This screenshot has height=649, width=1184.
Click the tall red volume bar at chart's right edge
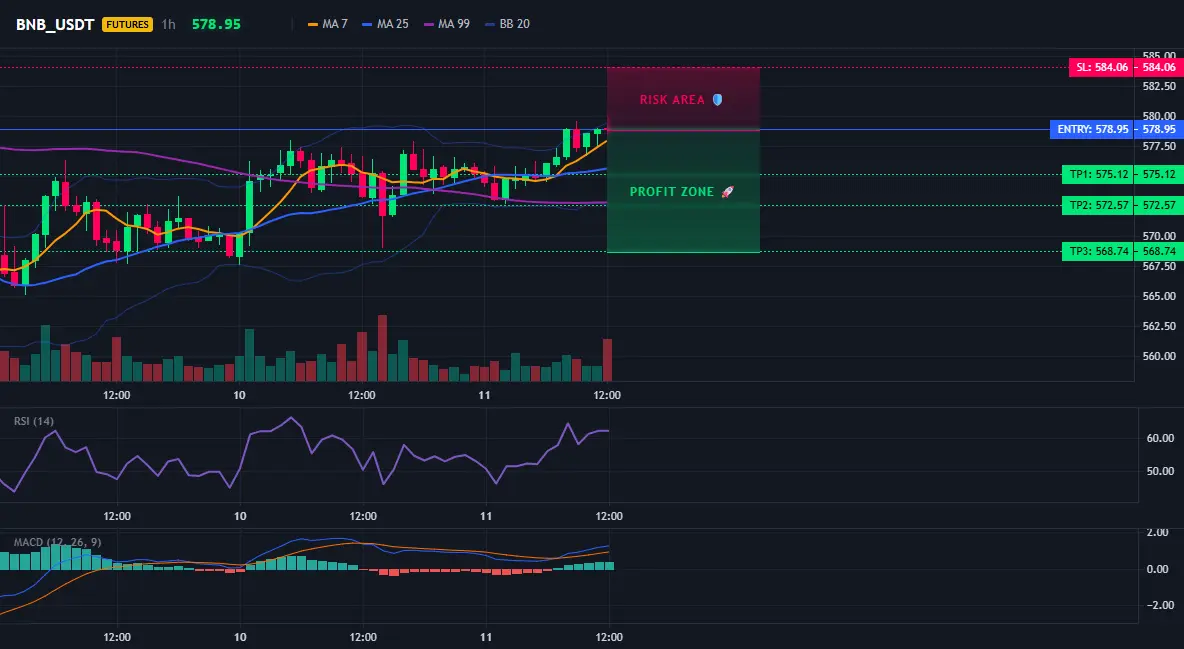pos(607,360)
